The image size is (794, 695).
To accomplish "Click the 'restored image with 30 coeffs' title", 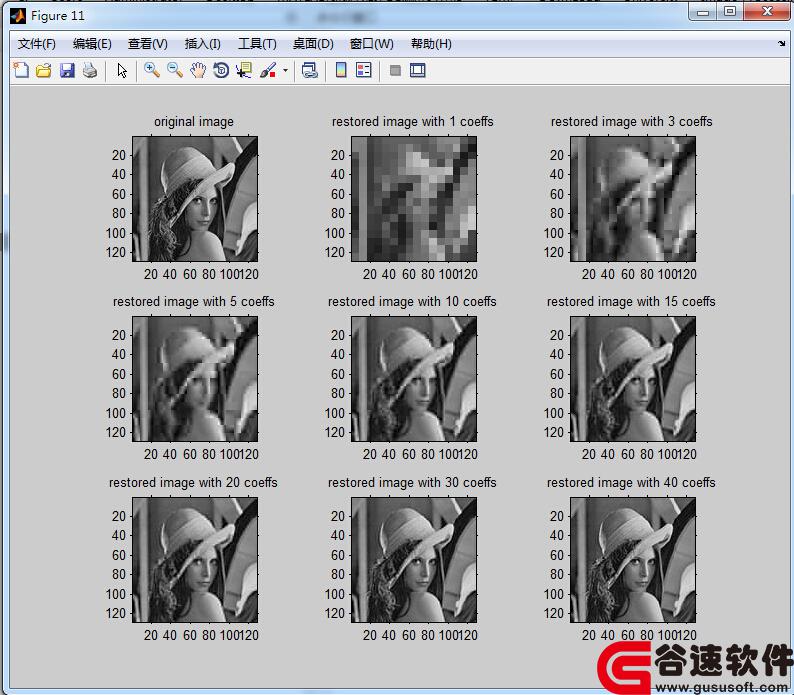I will pos(412,482).
